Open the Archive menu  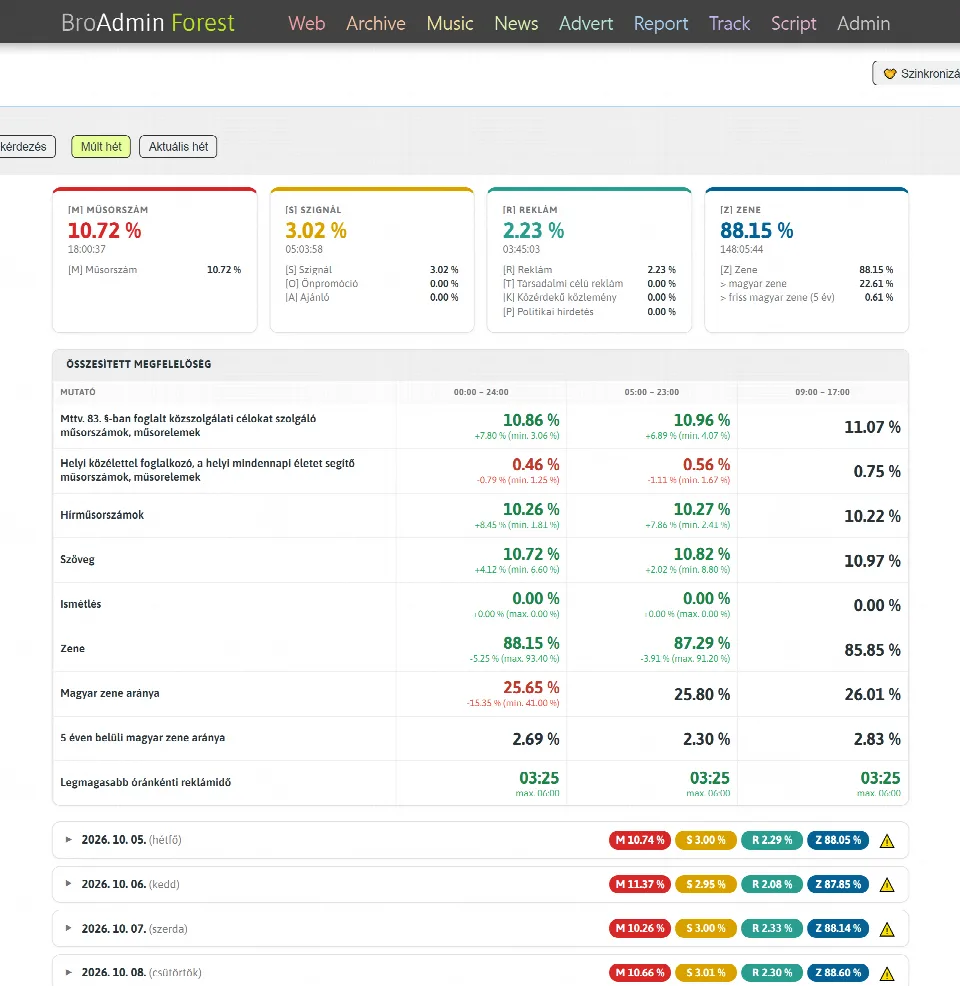[x=376, y=23]
